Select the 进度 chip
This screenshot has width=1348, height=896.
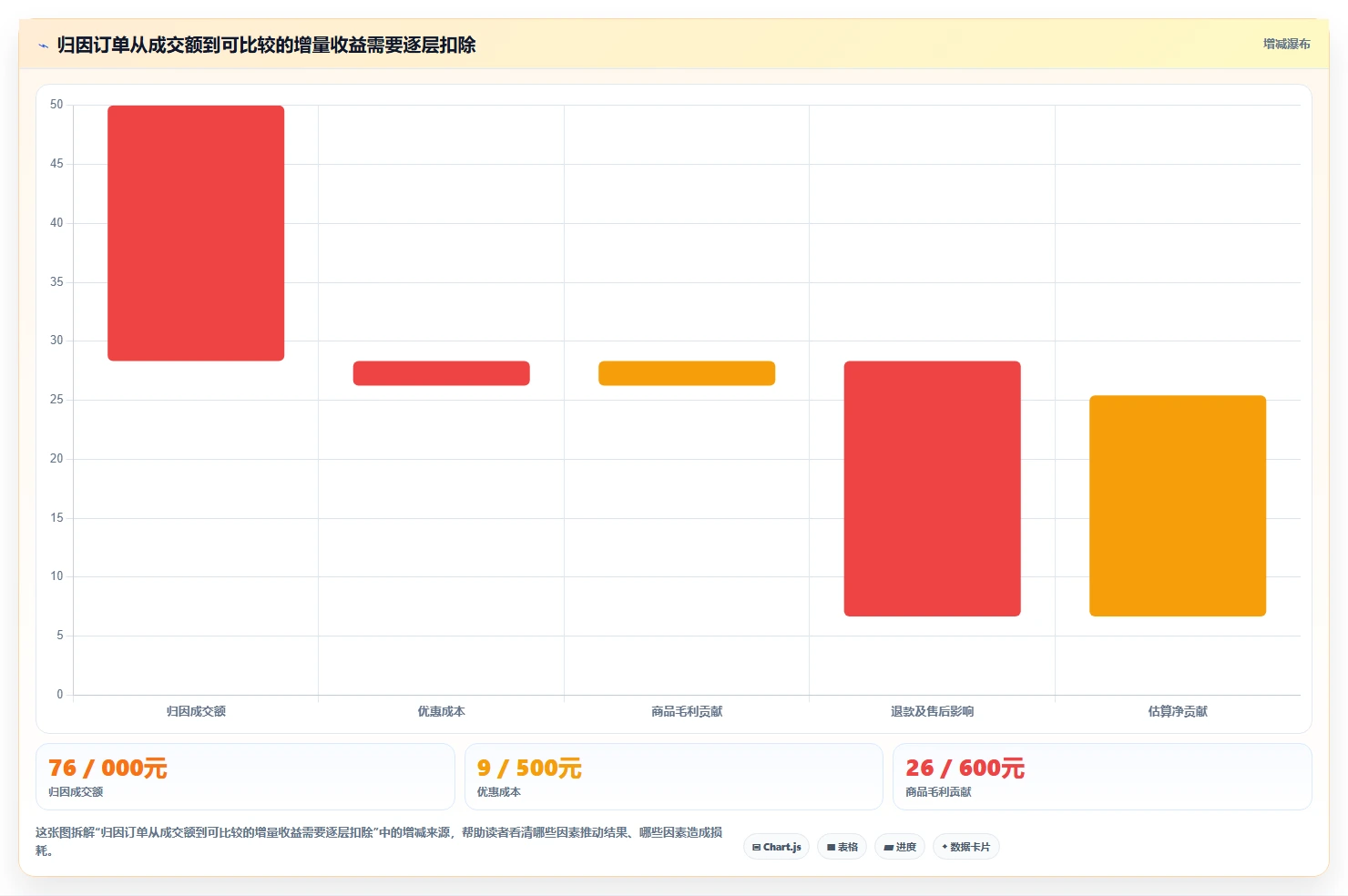900,847
